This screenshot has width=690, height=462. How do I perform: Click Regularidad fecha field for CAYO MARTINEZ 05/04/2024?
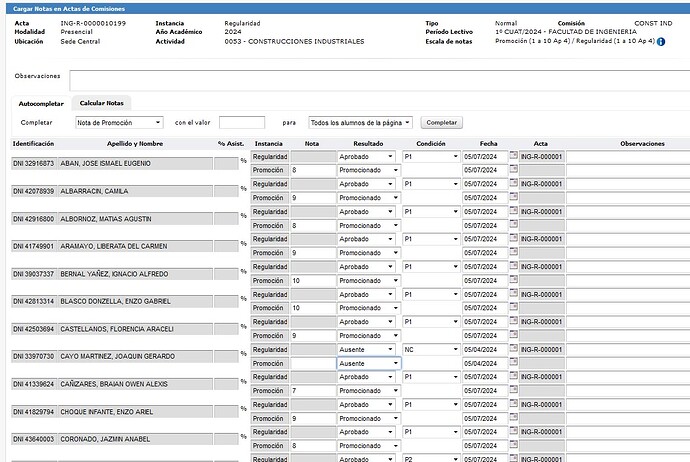click(485, 349)
